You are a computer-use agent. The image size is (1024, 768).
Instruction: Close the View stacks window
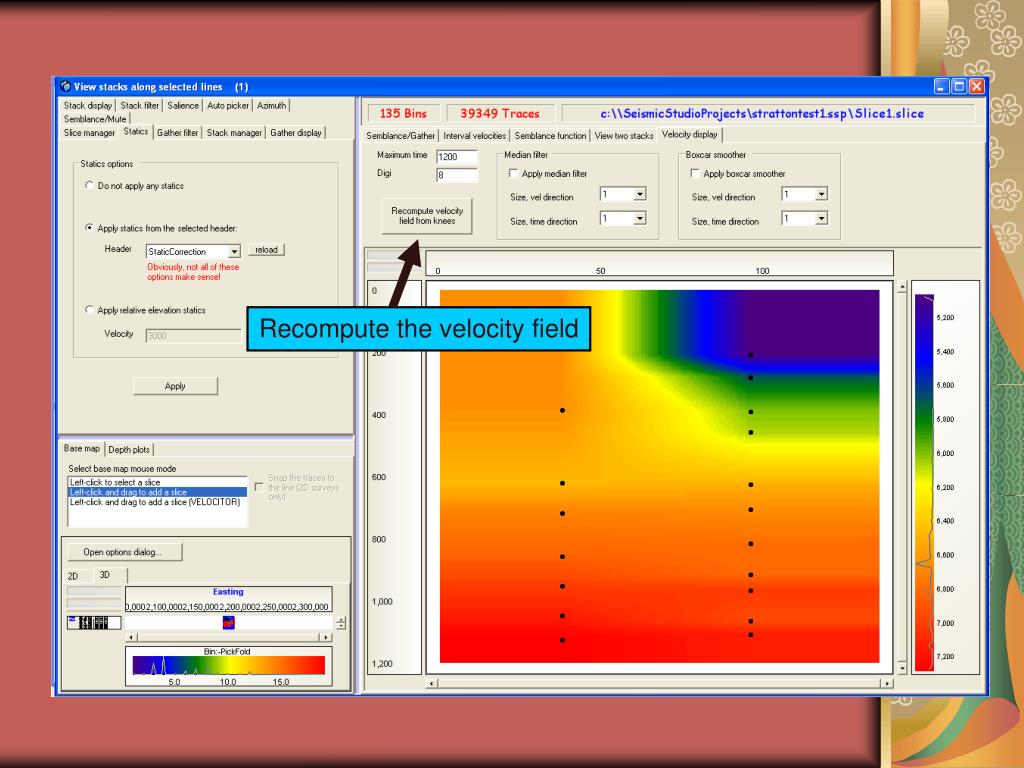point(976,86)
